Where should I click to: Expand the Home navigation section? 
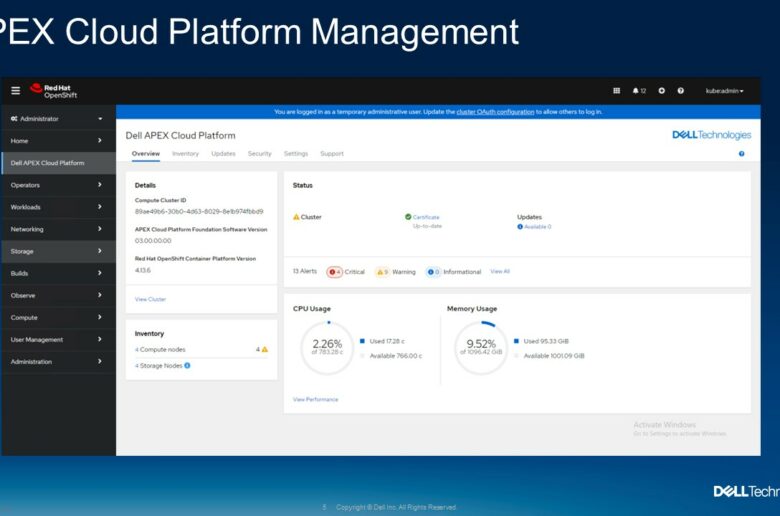click(x=58, y=141)
